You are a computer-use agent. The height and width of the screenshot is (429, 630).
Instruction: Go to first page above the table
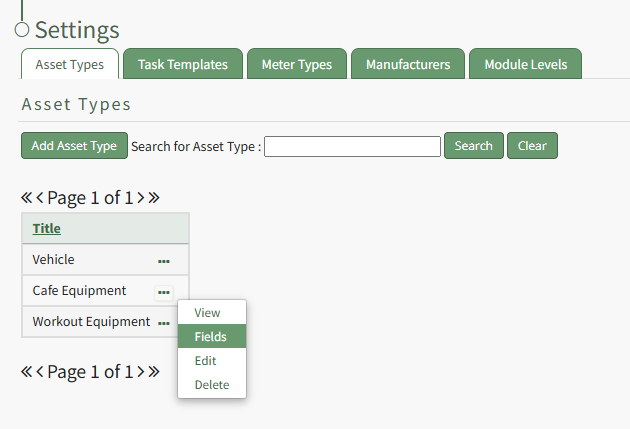pyautogui.click(x=26, y=197)
